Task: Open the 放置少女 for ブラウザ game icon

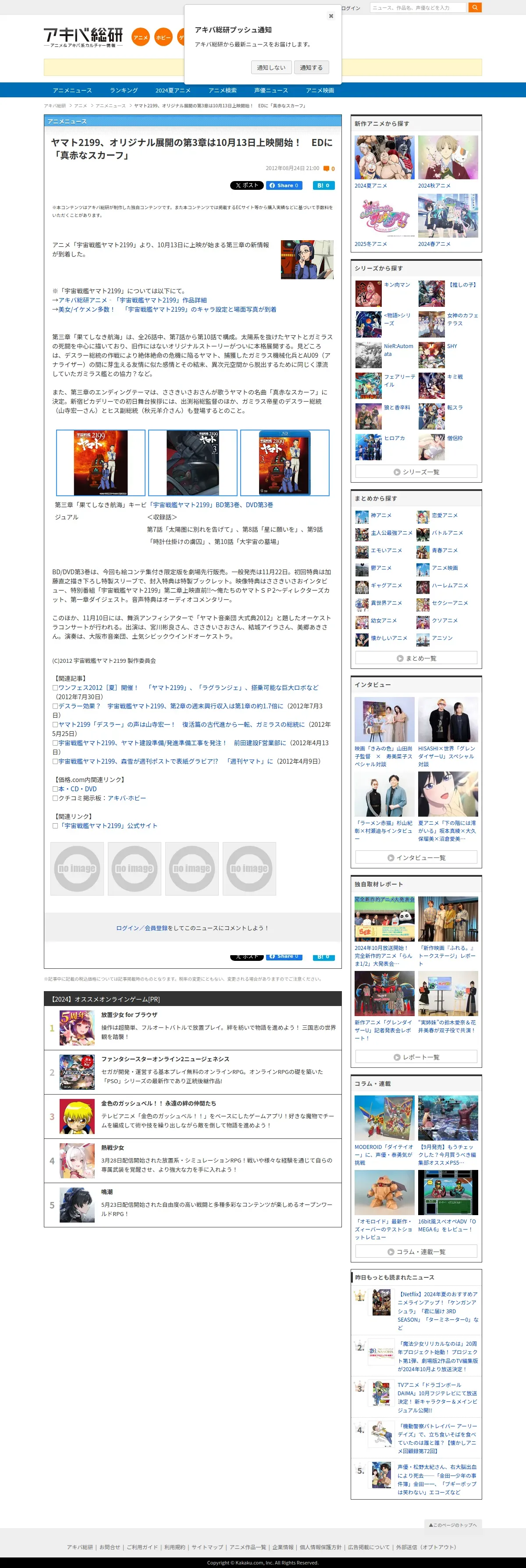Action: coord(77,1028)
